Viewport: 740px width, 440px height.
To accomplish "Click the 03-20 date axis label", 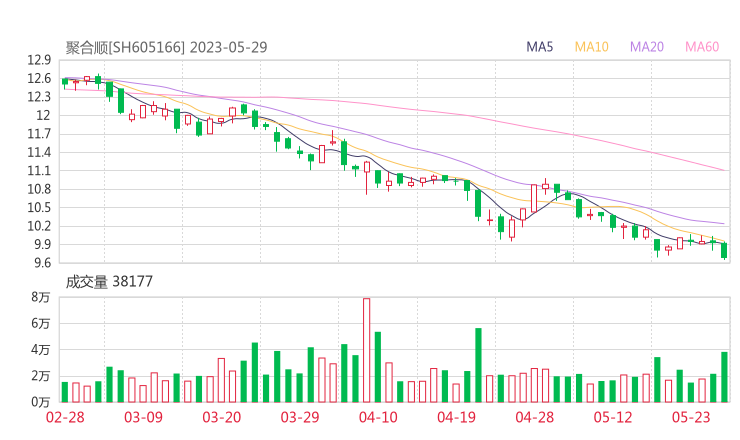I will [x=222, y=417].
